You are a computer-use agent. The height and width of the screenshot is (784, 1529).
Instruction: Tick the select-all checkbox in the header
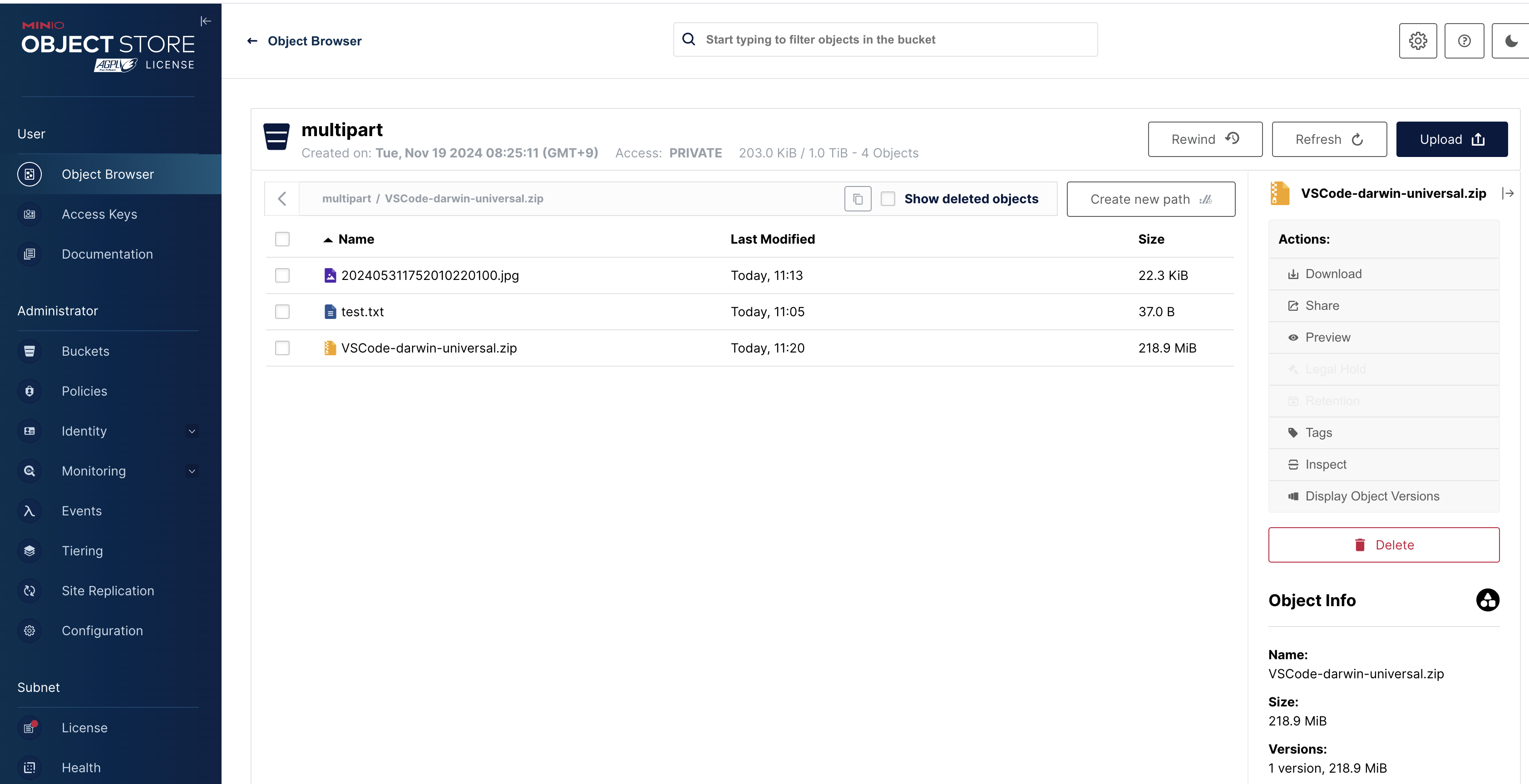pos(282,239)
